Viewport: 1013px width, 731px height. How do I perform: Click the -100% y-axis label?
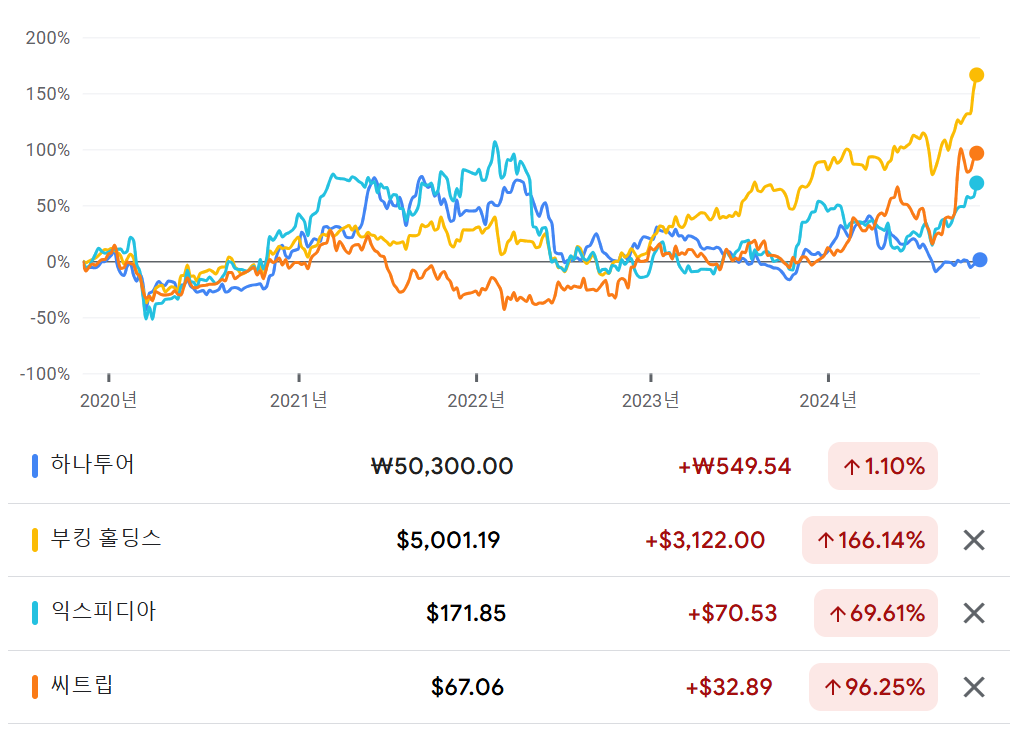[45, 374]
